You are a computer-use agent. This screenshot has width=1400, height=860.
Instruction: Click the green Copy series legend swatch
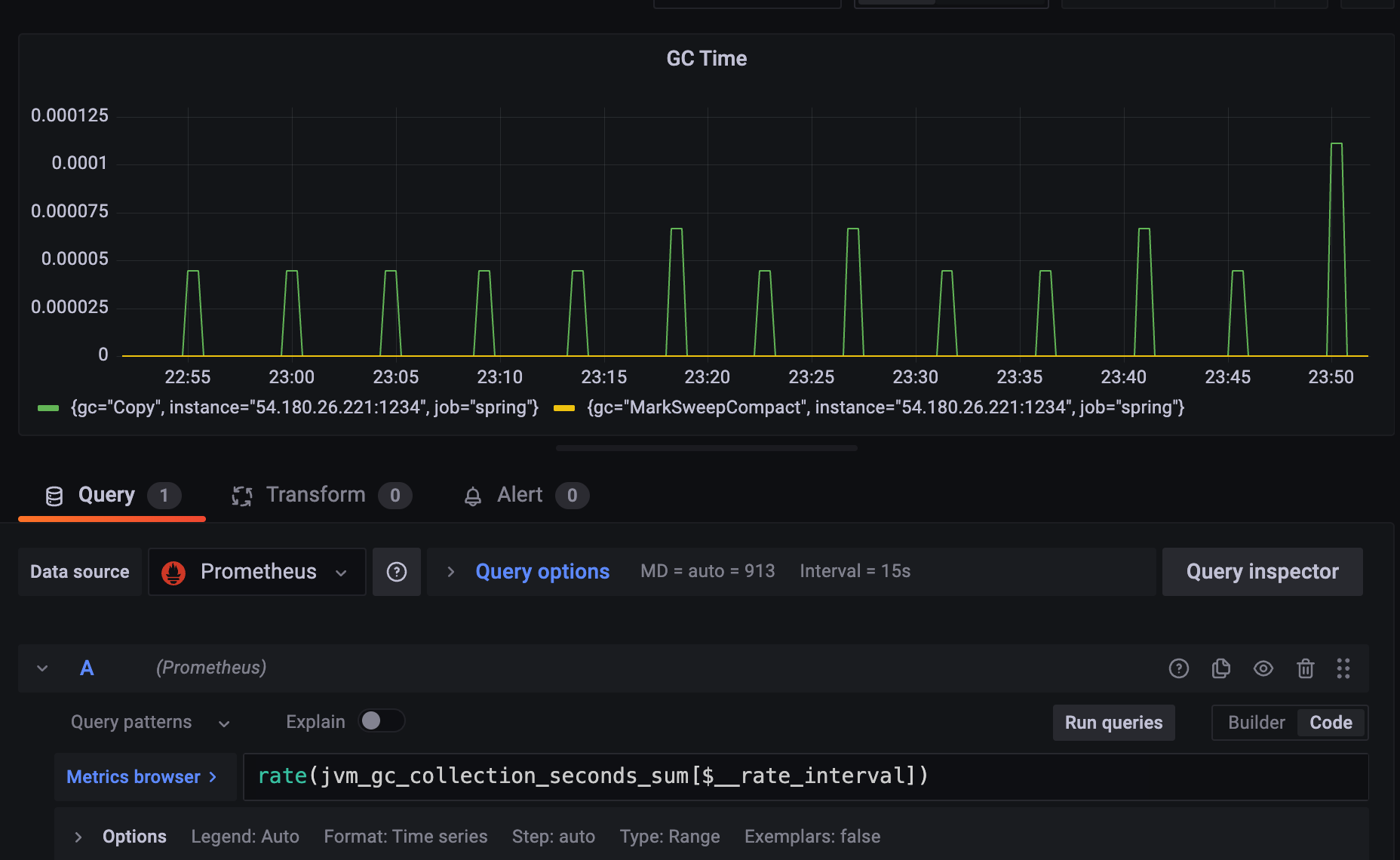48,408
